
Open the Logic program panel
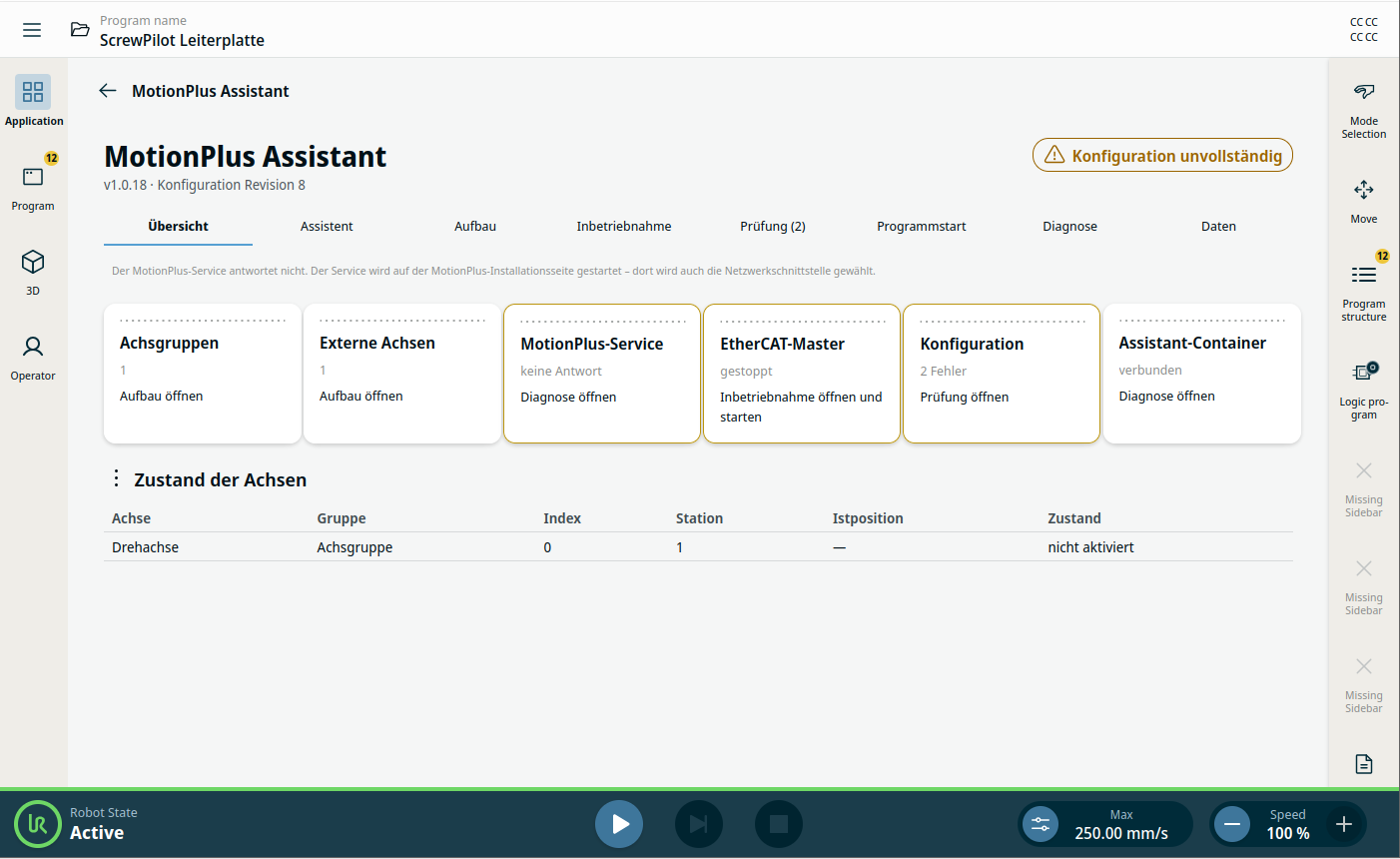pyautogui.click(x=1364, y=391)
